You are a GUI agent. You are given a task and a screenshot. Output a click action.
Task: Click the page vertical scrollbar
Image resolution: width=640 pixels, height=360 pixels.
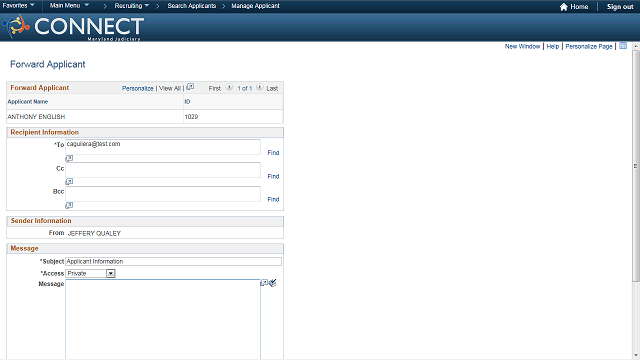pos(636,166)
